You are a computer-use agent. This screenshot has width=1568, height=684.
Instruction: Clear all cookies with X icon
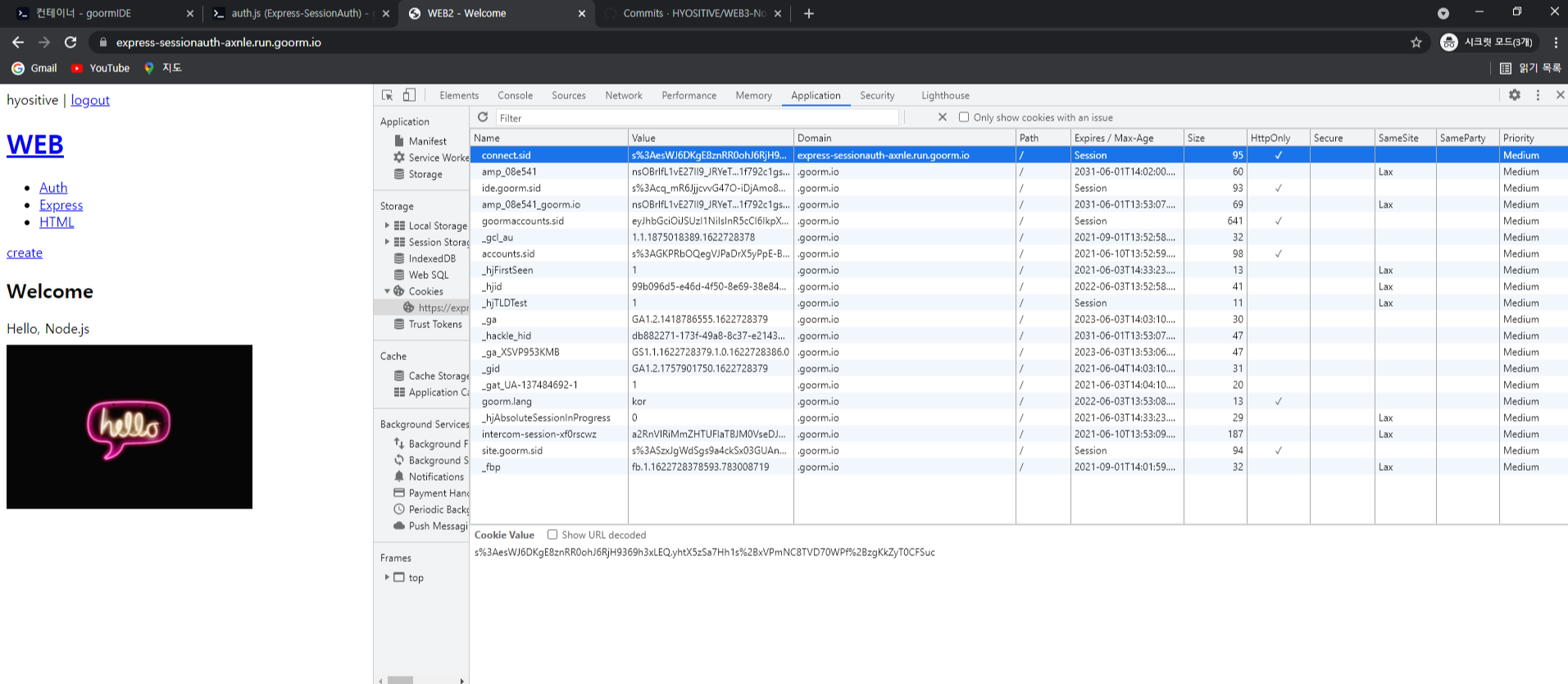click(x=943, y=117)
